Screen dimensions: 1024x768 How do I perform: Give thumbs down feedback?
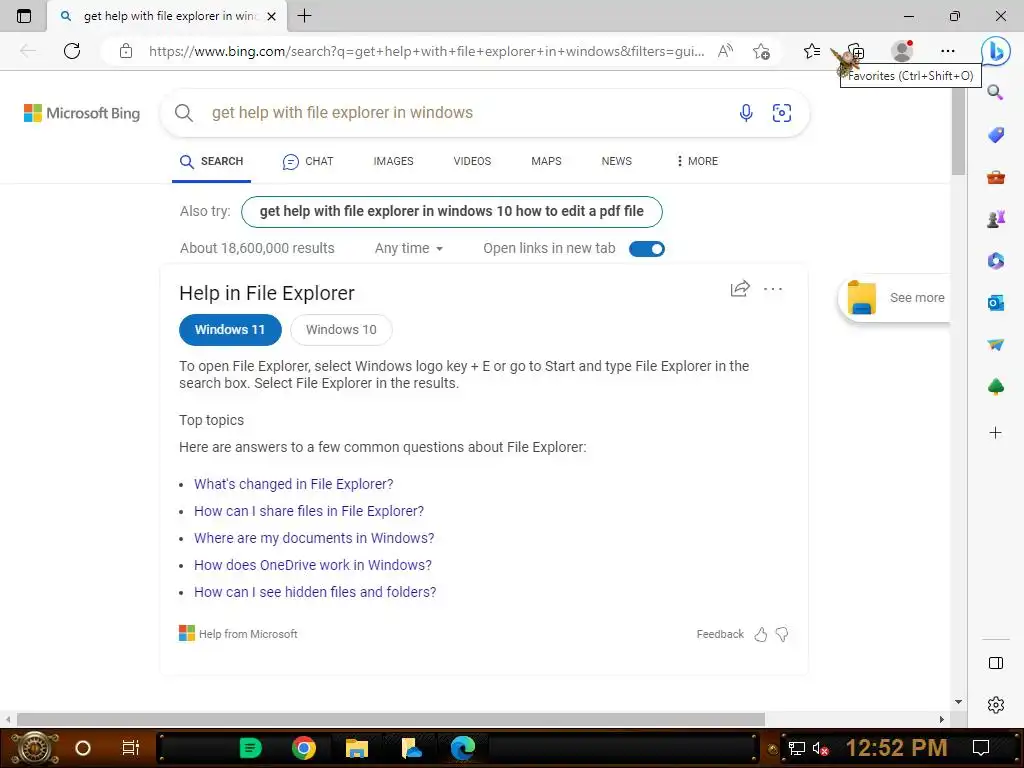pyautogui.click(x=782, y=634)
